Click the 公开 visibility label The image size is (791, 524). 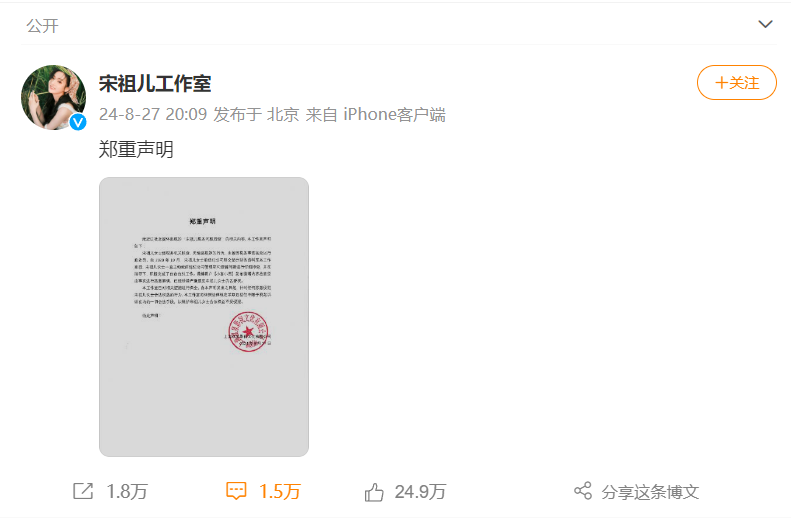[x=42, y=26]
